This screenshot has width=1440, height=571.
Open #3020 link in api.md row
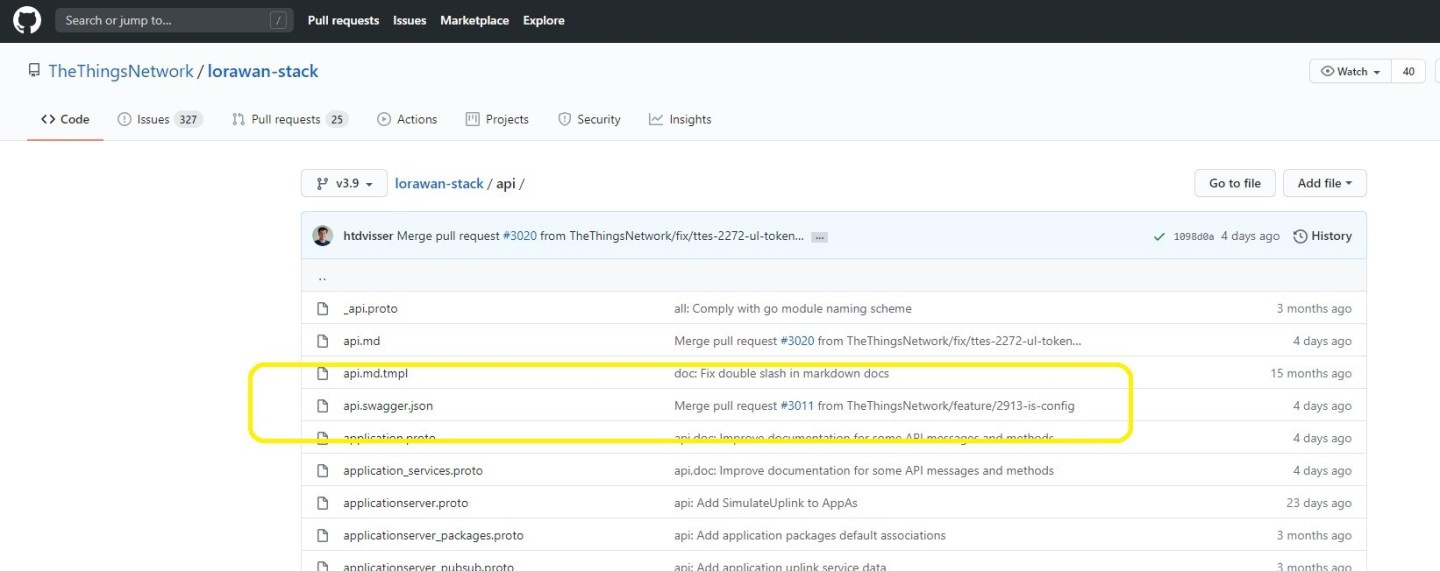[797, 341]
